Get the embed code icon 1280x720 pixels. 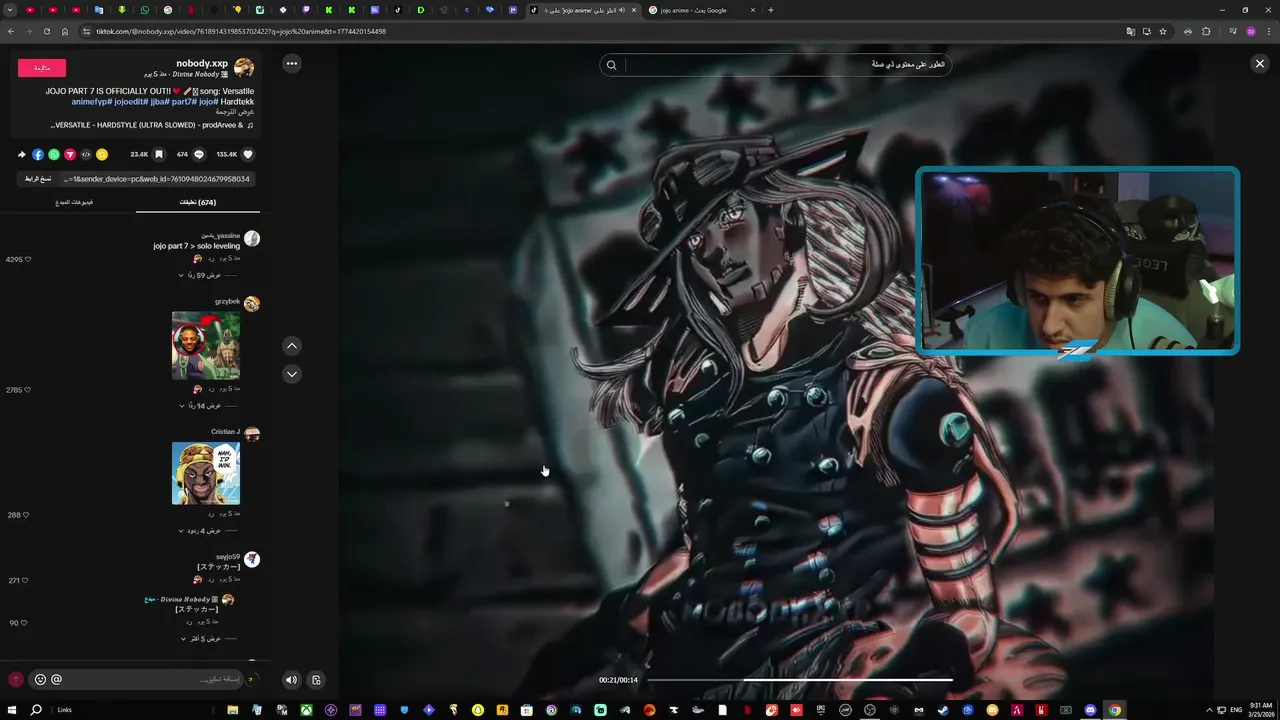click(86, 155)
